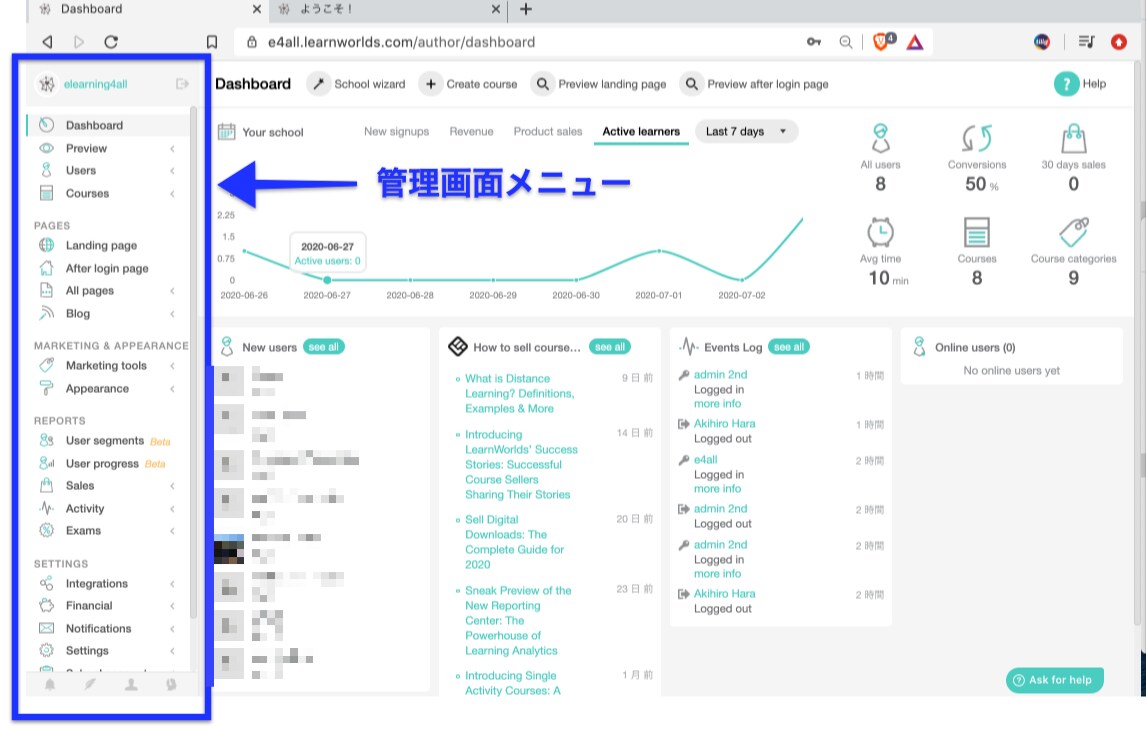Expand the Exams submenu chevron
This screenshot has width=1146, height=732.
172,531
